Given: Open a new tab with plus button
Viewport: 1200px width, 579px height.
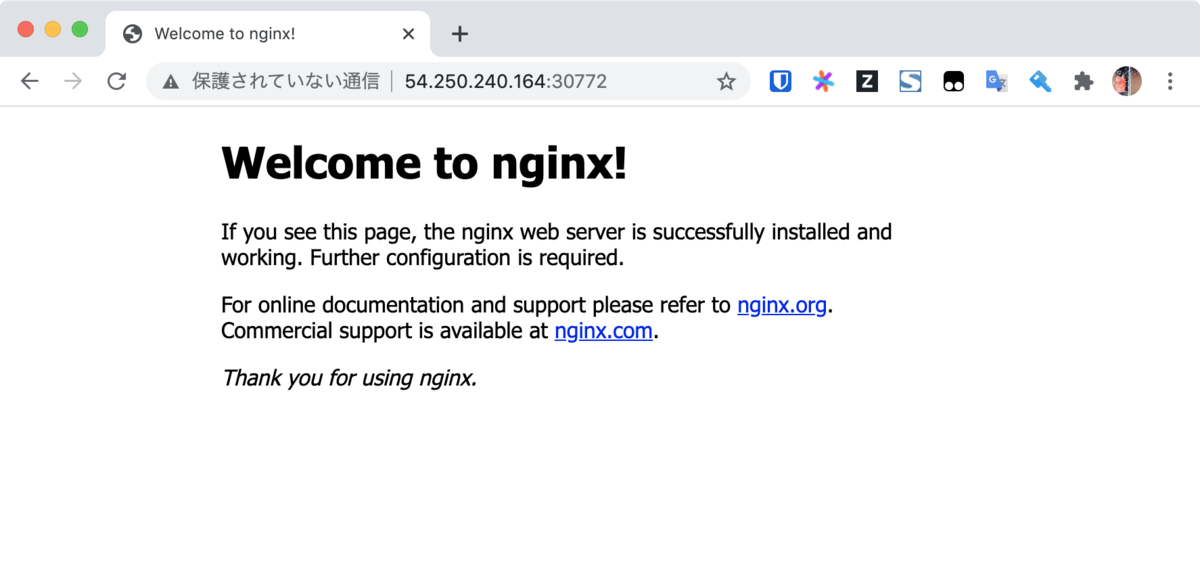Looking at the screenshot, I should [x=459, y=34].
